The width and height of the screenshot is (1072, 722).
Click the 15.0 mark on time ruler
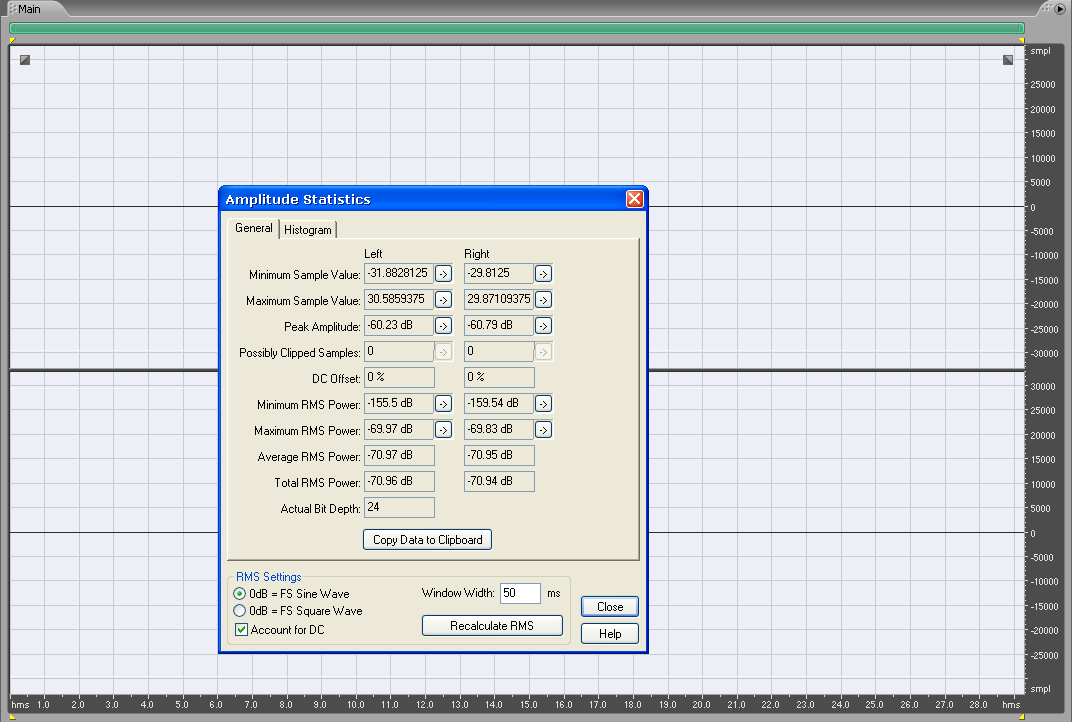pos(528,704)
